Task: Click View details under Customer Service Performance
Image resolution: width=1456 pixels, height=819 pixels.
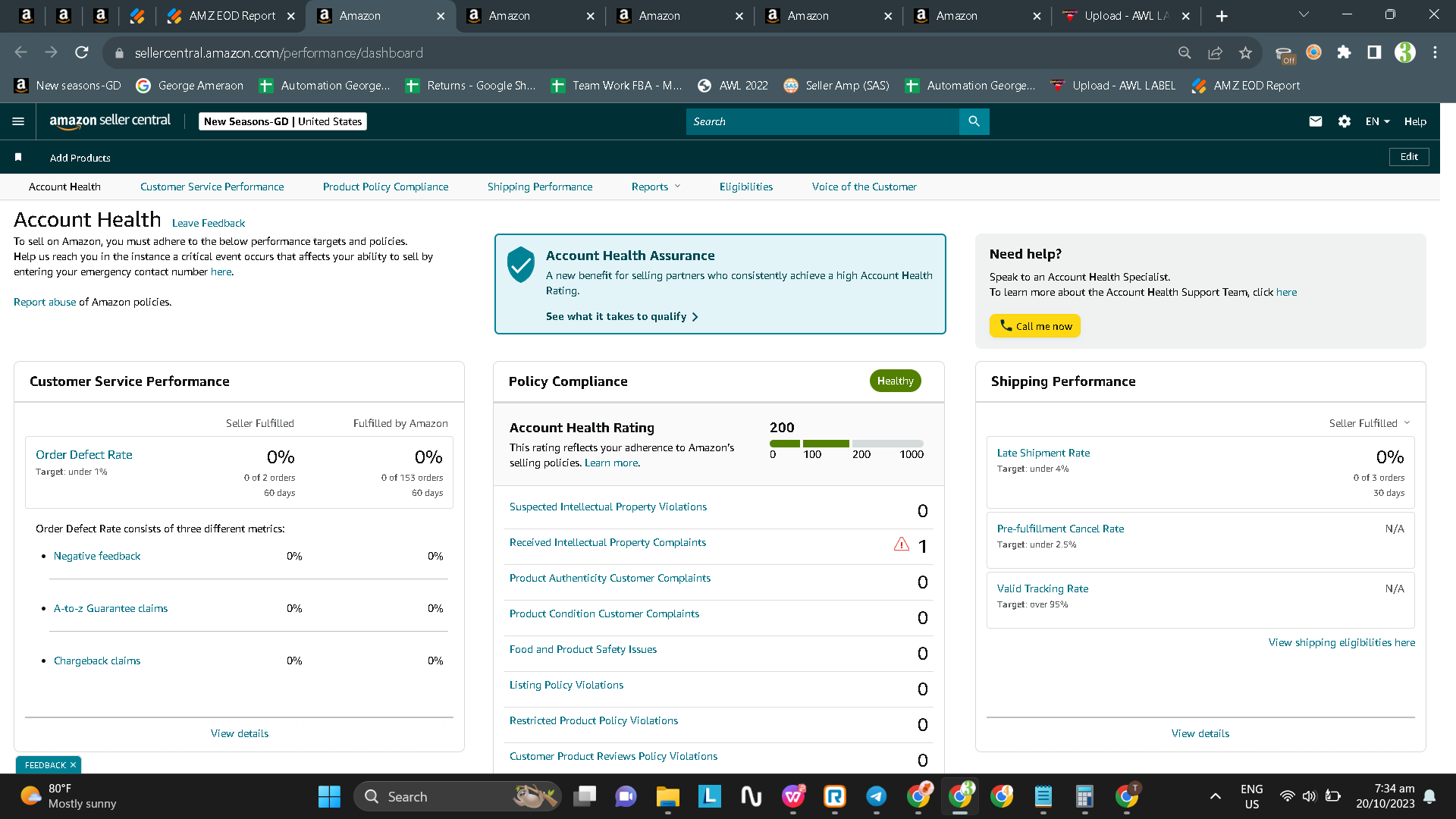Action: [x=240, y=733]
